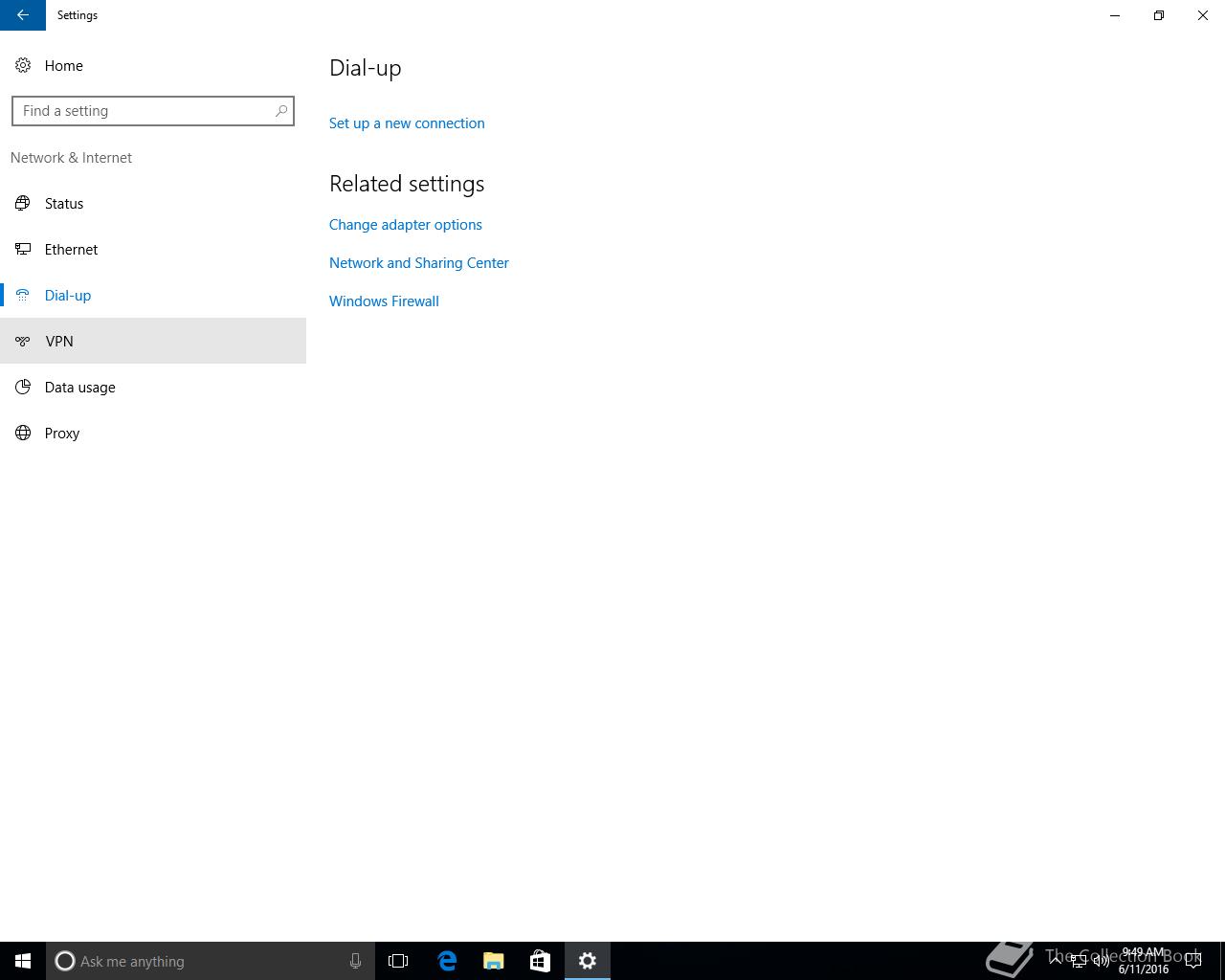This screenshot has width=1225, height=980.
Task: Open Change adapter options link
Action: pyautogui.click(x=406, y=224)
